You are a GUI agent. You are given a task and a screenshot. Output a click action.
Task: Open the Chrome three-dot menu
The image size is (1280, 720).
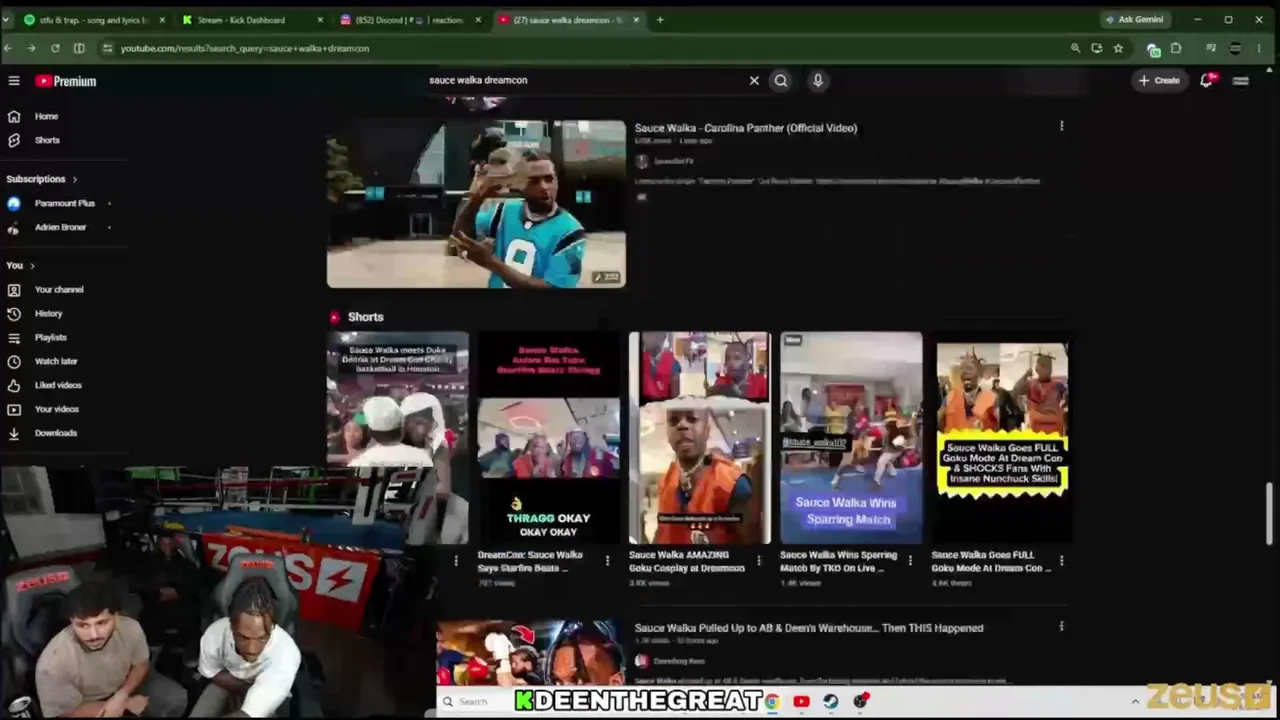(1259, 48)
